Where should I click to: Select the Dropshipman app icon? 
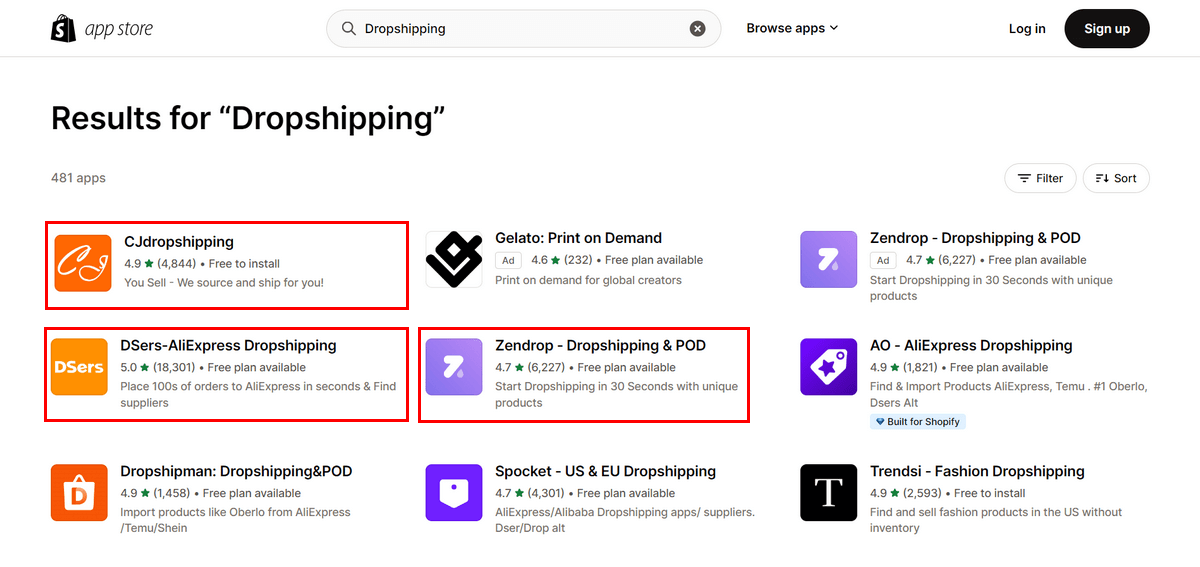[79, 492]
